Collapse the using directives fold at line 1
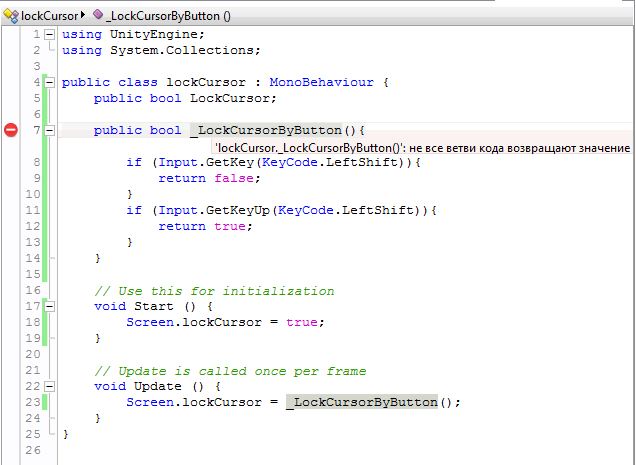Image resolution: width=636 pixels, height=465 pixels. click(49, 34)
